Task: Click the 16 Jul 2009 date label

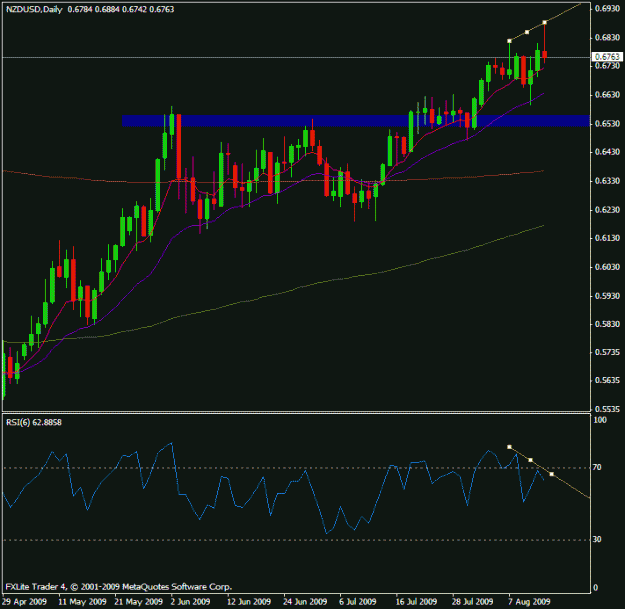Action: [x=416, y=602]
